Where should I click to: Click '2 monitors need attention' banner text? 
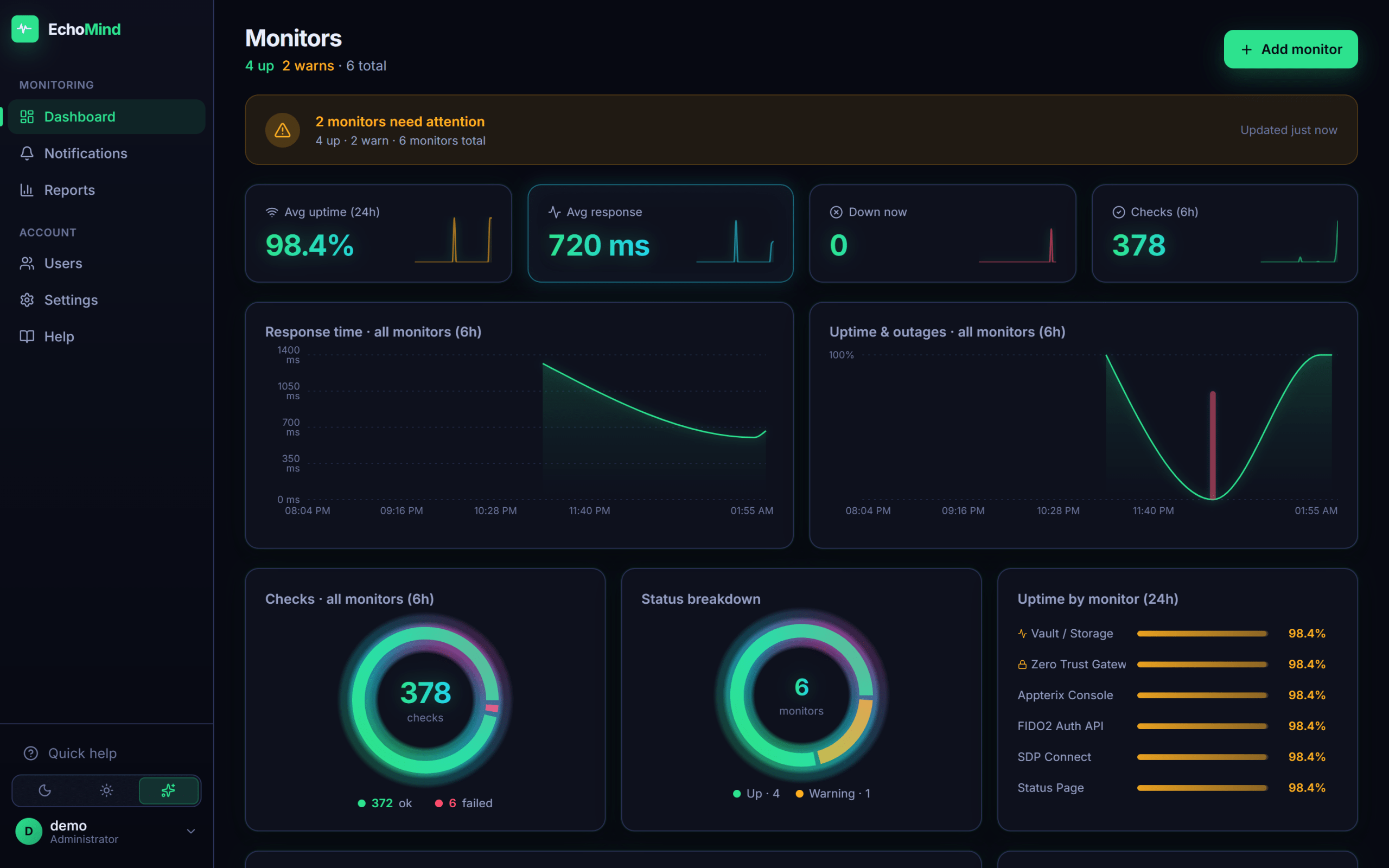pos(400,121)
